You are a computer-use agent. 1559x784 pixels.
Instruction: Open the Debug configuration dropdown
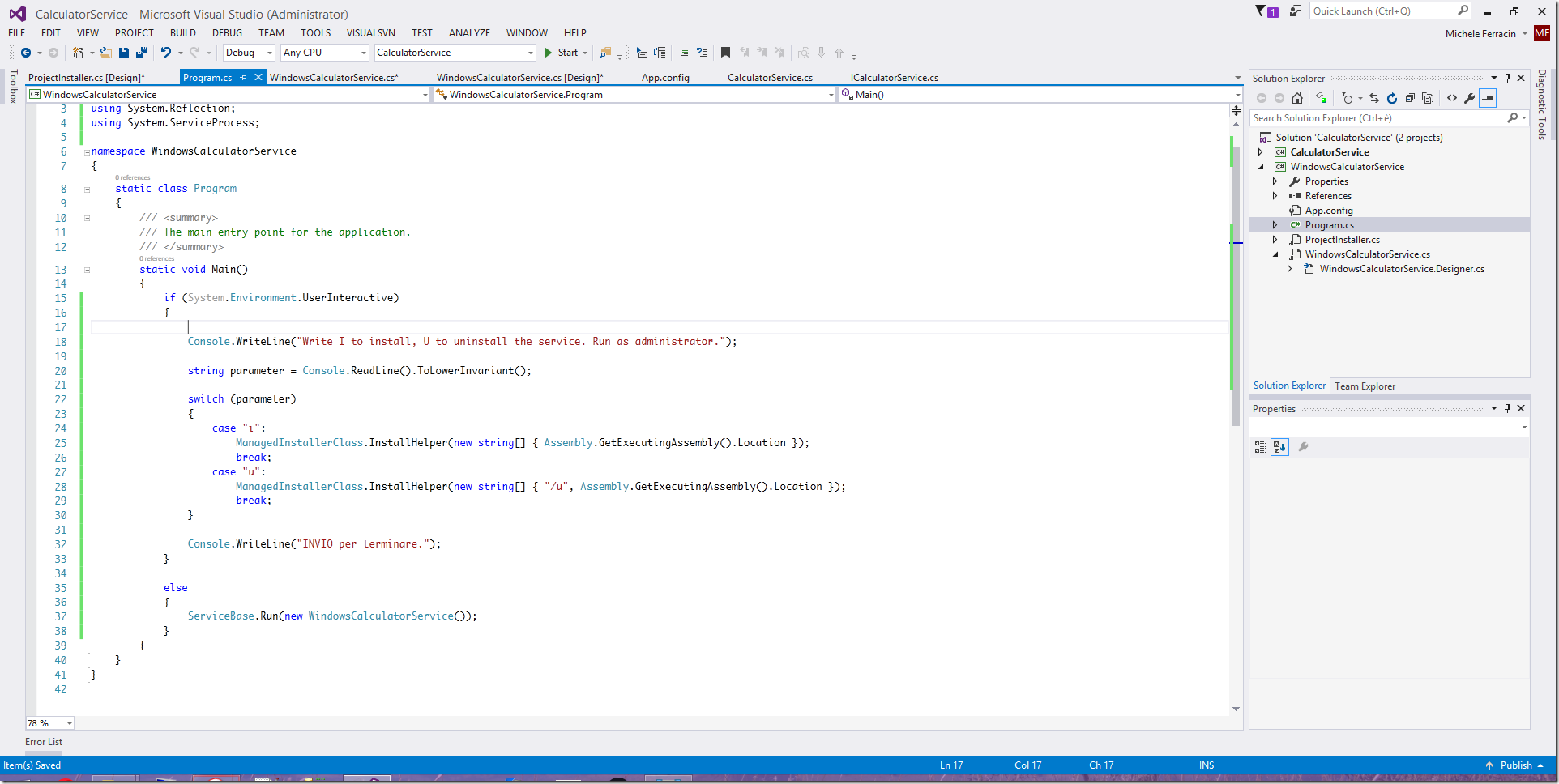click(249, 53)
